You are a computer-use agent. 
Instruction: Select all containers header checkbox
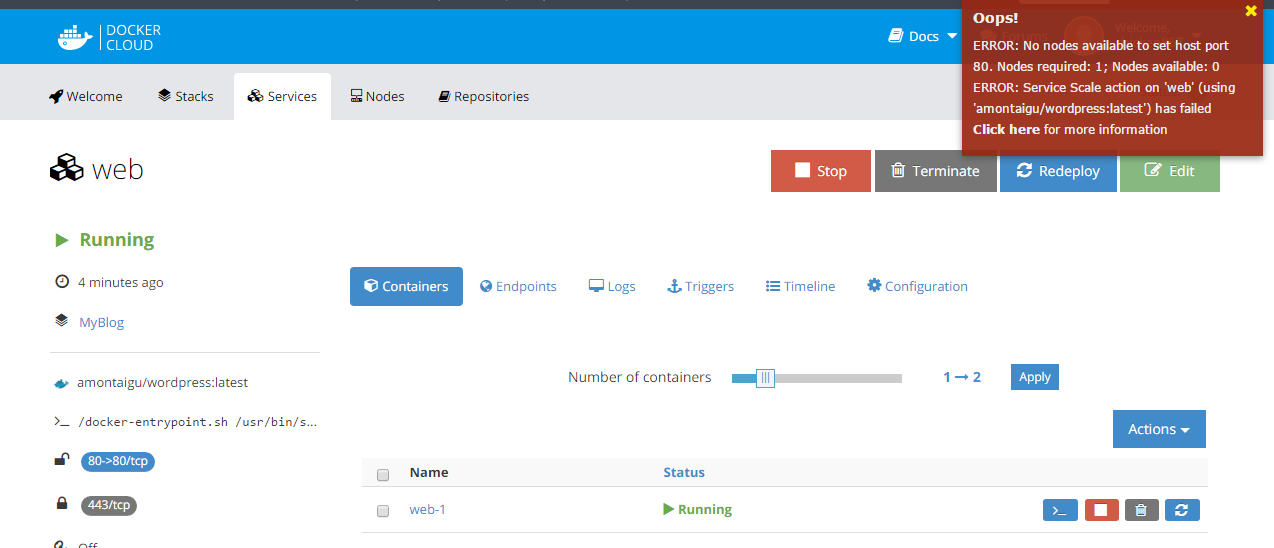coord(382,474)
